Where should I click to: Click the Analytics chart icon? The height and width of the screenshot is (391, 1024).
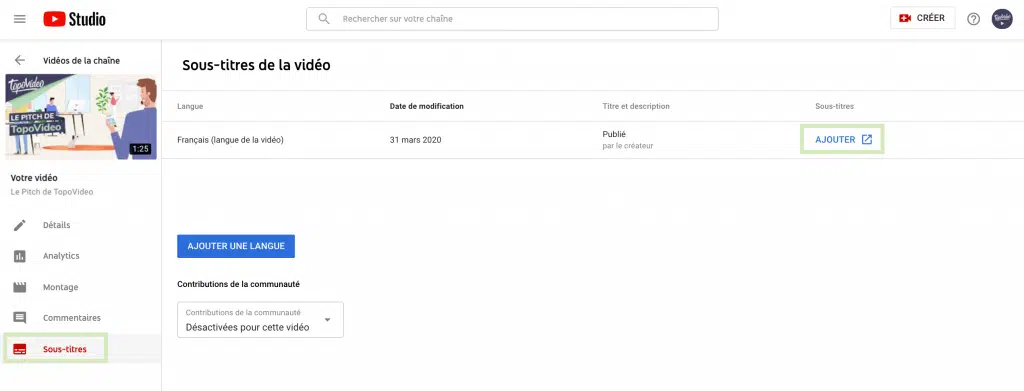(20, 256)
